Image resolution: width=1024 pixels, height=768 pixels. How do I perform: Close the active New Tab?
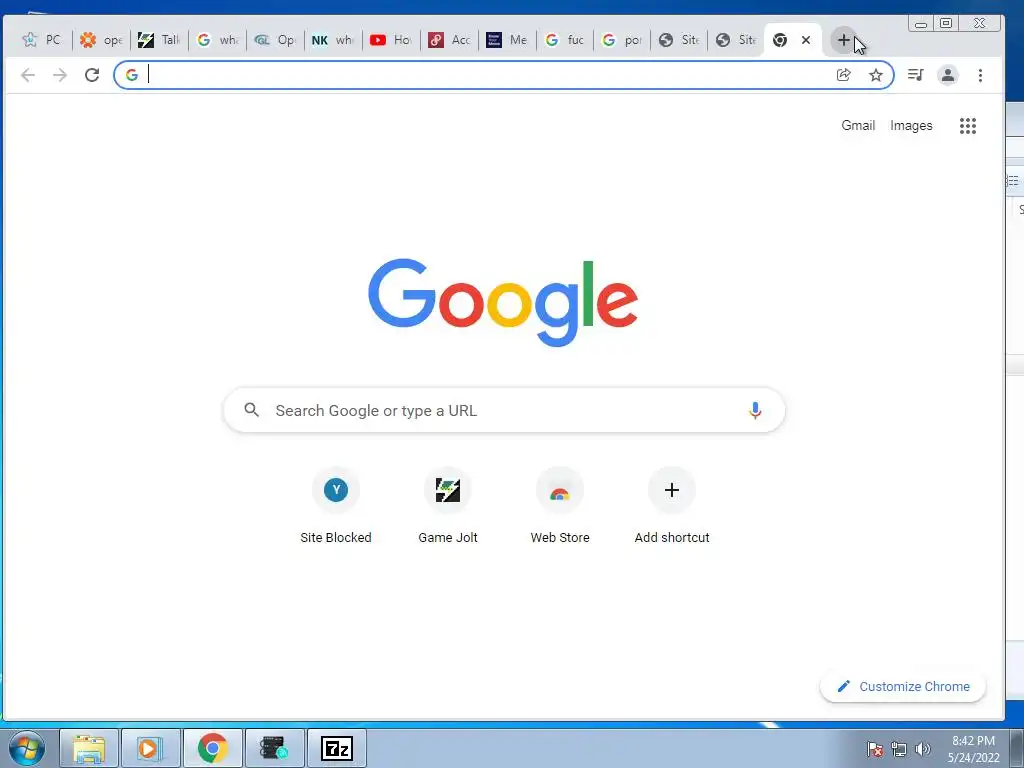(x=806, y=40)
